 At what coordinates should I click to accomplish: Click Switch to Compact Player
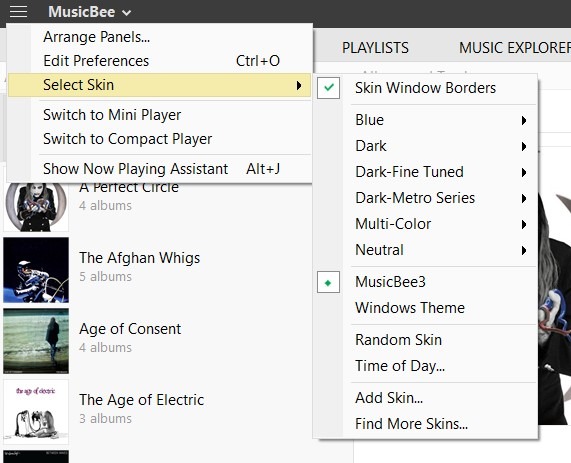(160, 139)
